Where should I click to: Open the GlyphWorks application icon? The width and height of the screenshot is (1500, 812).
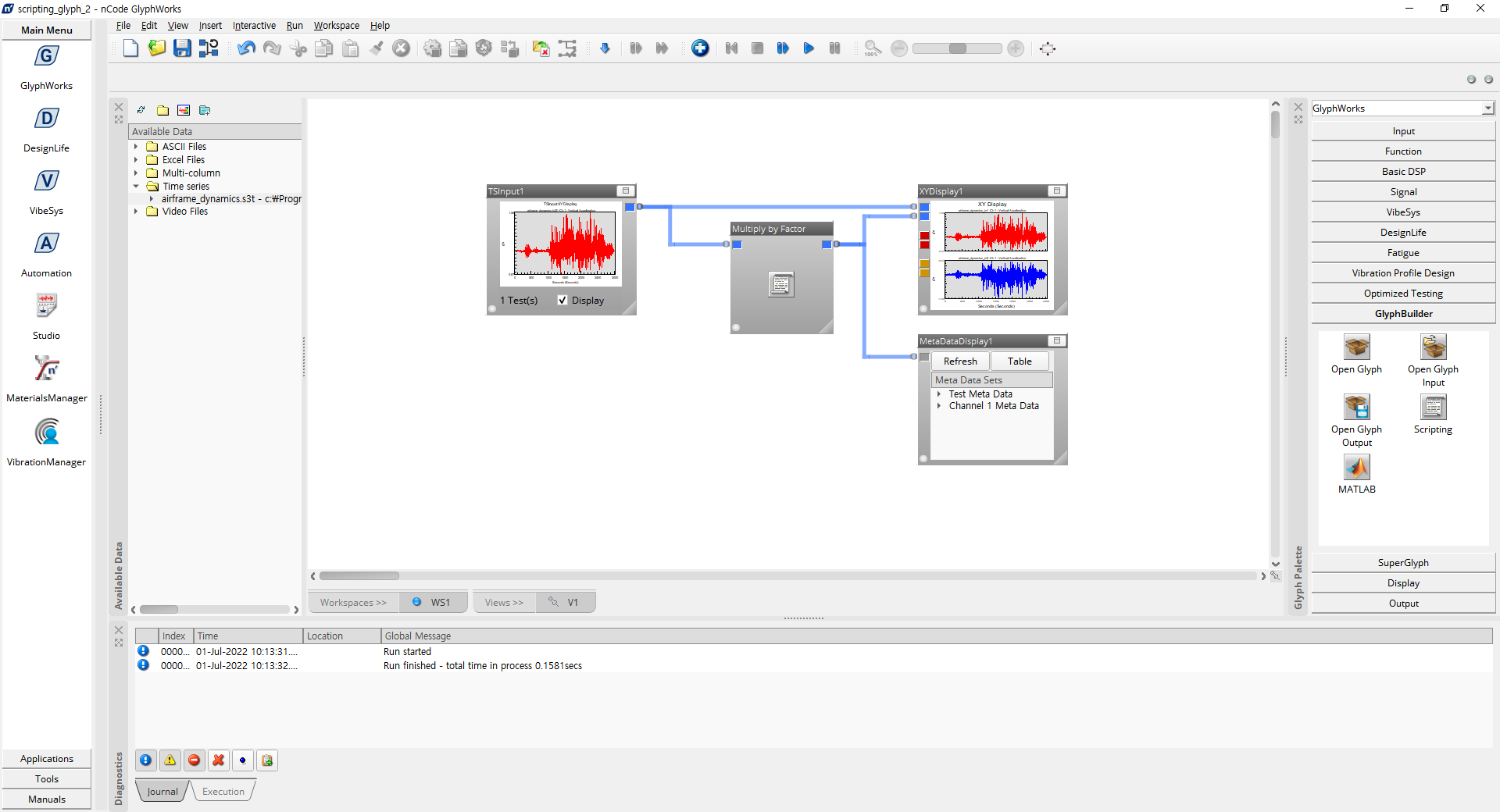point(46,56)
